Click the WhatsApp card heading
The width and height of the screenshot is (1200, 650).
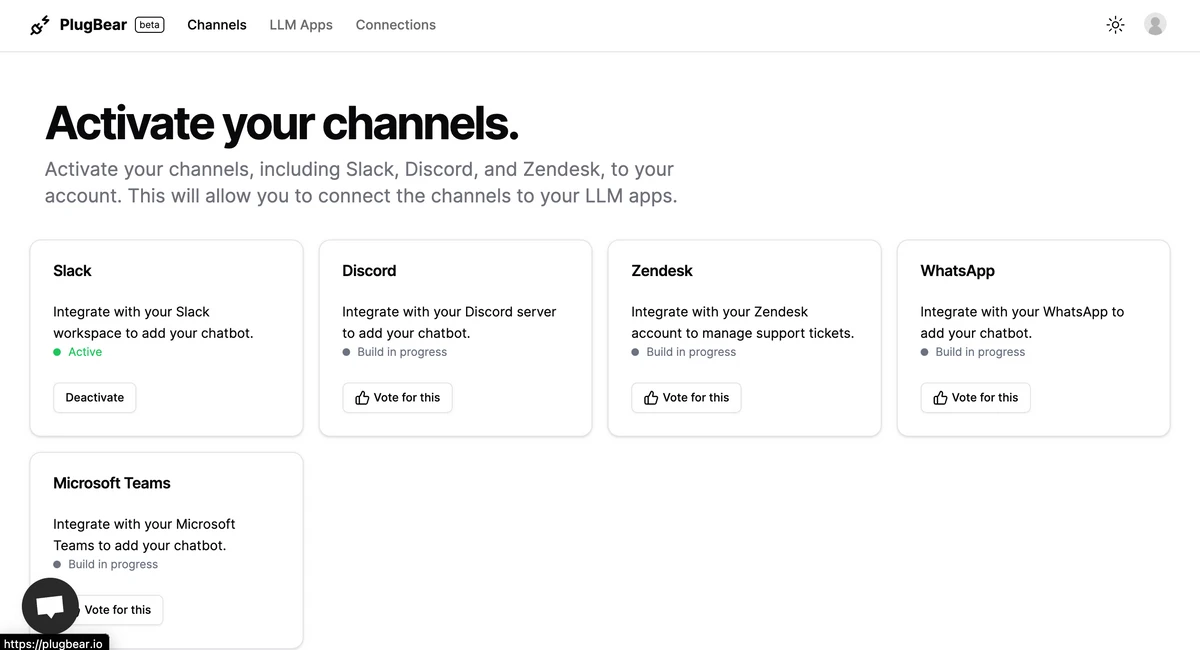click(958, 271)
